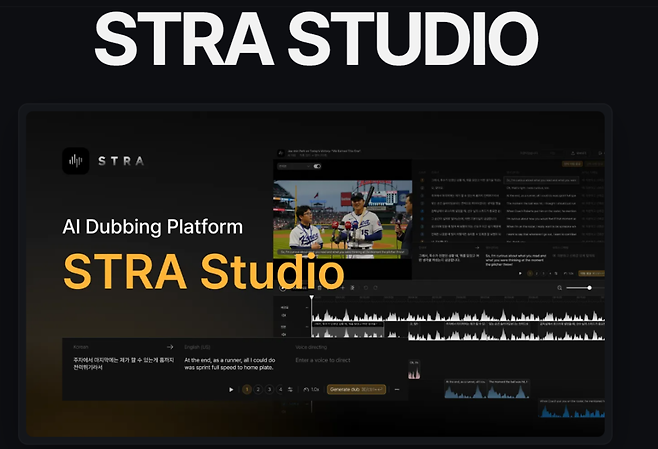The height and width of the screenshot is (449, 658).
Task: Click the gold generate button in upper detail panel
Action: click(x=592, y=274)
